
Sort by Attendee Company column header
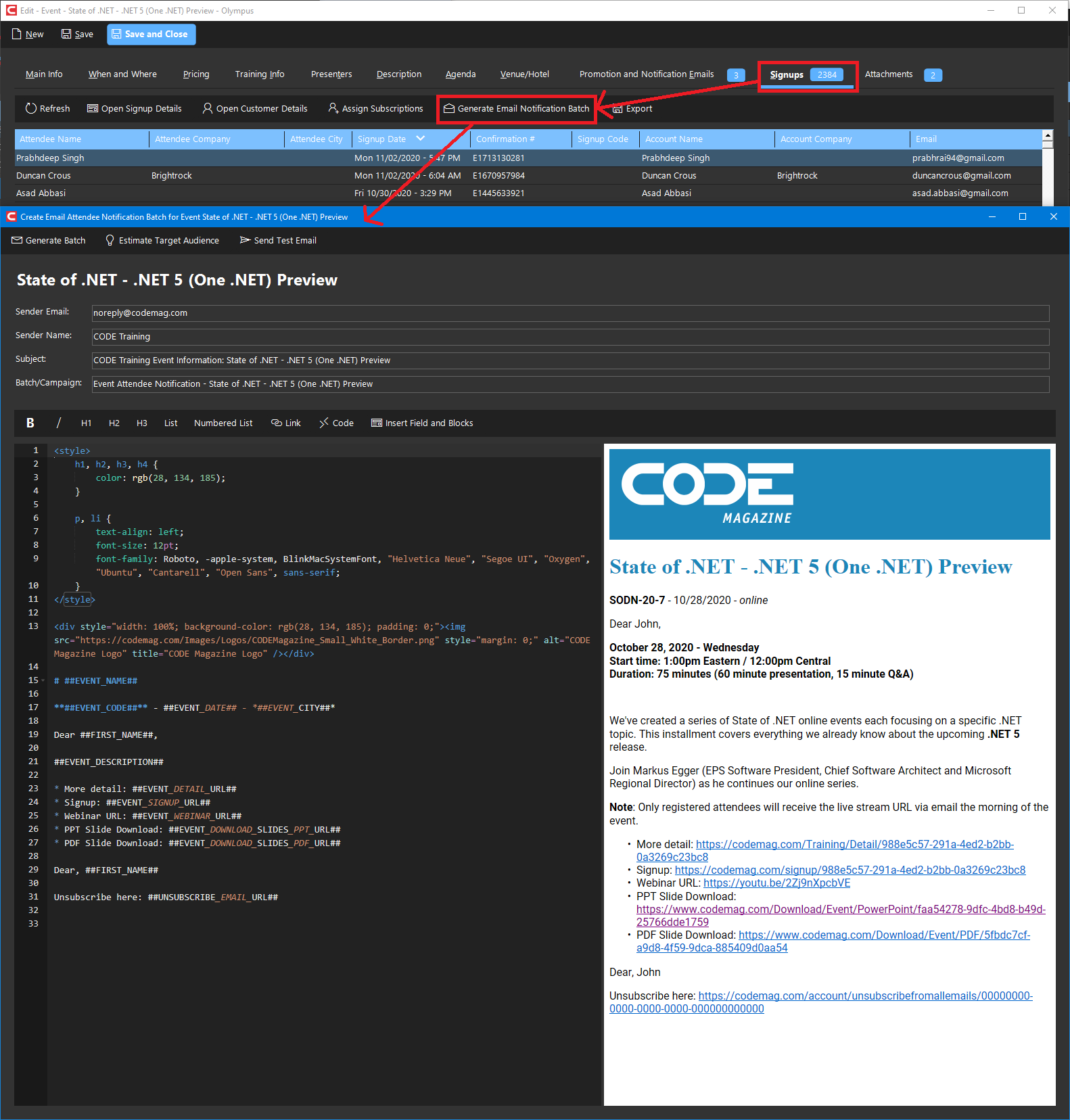(x=216, y=139)
